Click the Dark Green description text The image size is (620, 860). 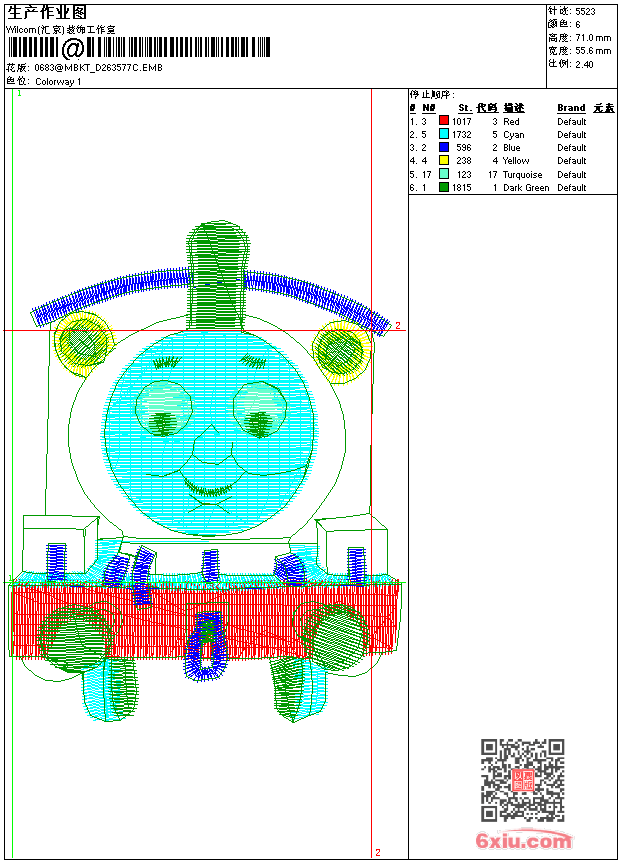[526, 188]
